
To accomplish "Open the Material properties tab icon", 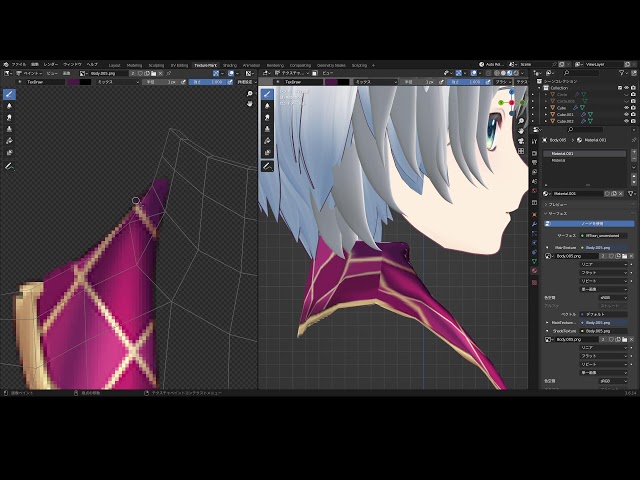I will pos(535,271).
